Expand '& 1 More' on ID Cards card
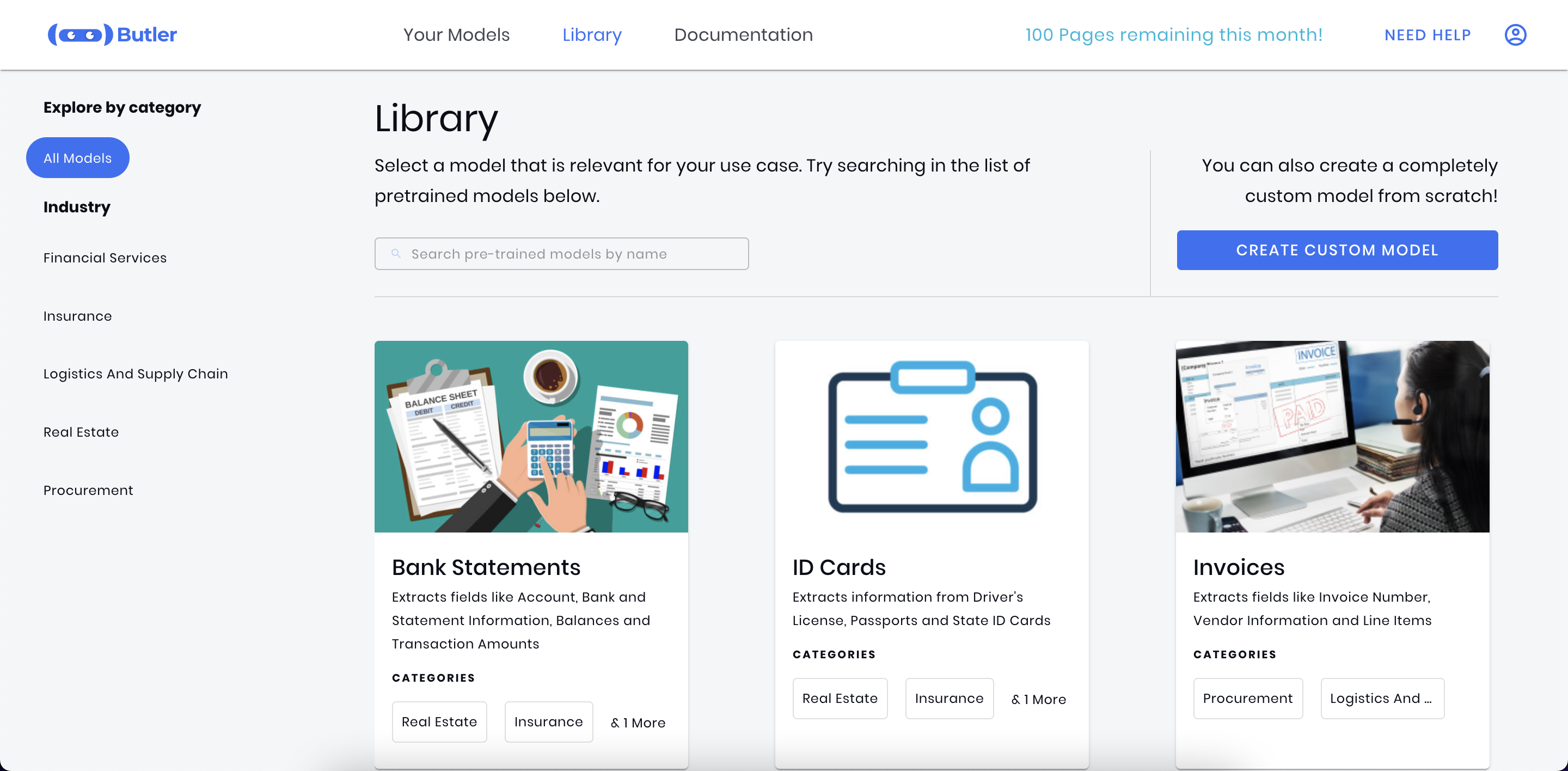 coord(1038,699)
